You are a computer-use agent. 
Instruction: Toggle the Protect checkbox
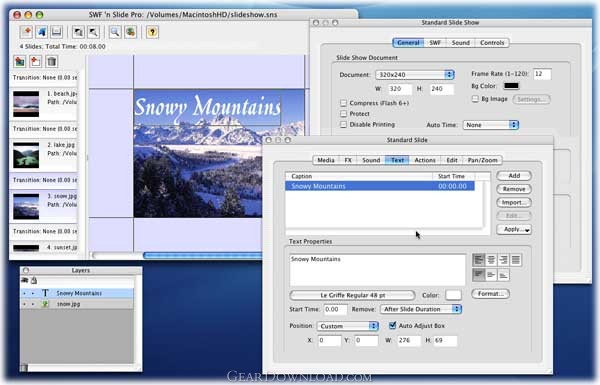(x=343, y=114)
